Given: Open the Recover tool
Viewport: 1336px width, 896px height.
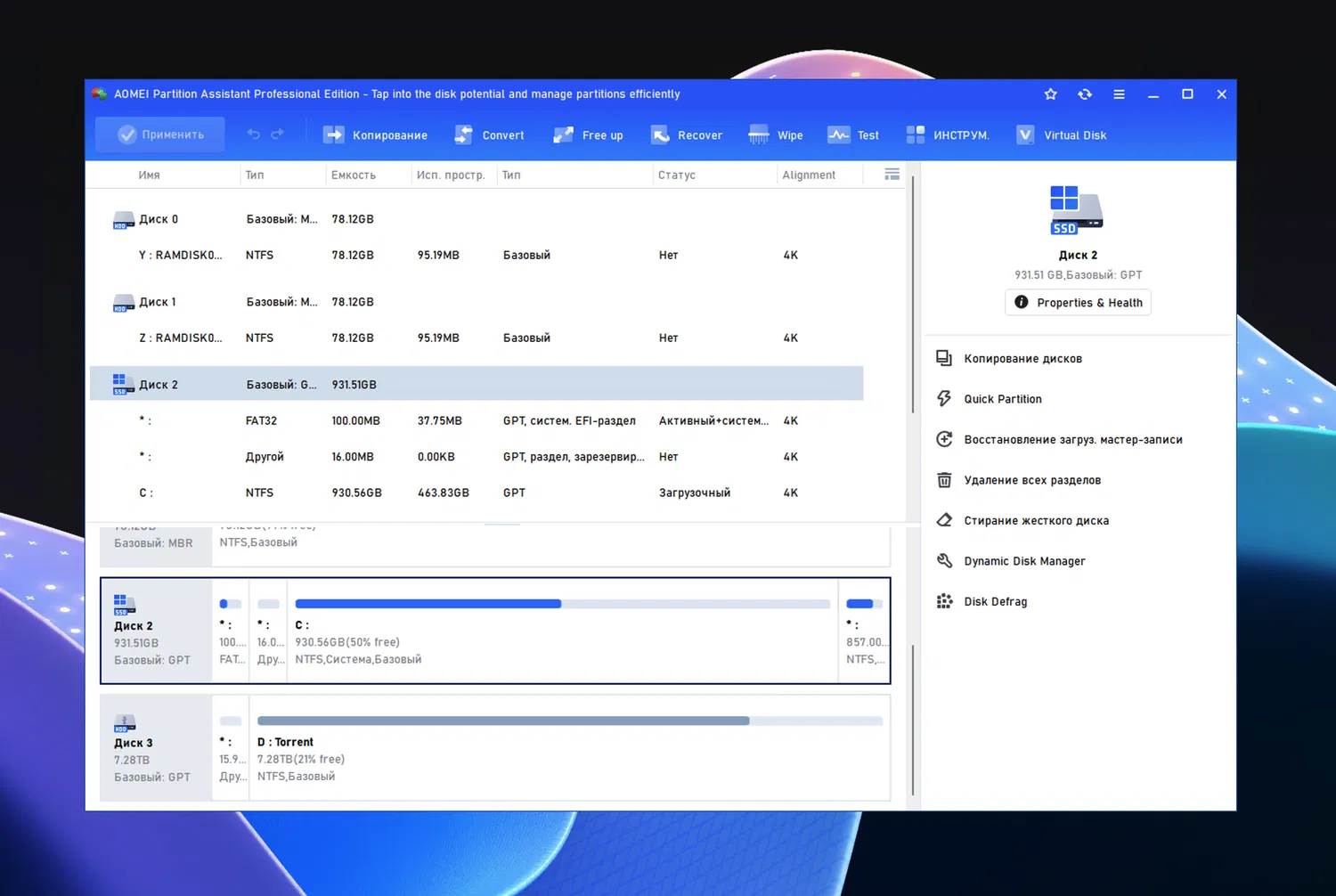Looking at the screenshot, I should point(686,134).
